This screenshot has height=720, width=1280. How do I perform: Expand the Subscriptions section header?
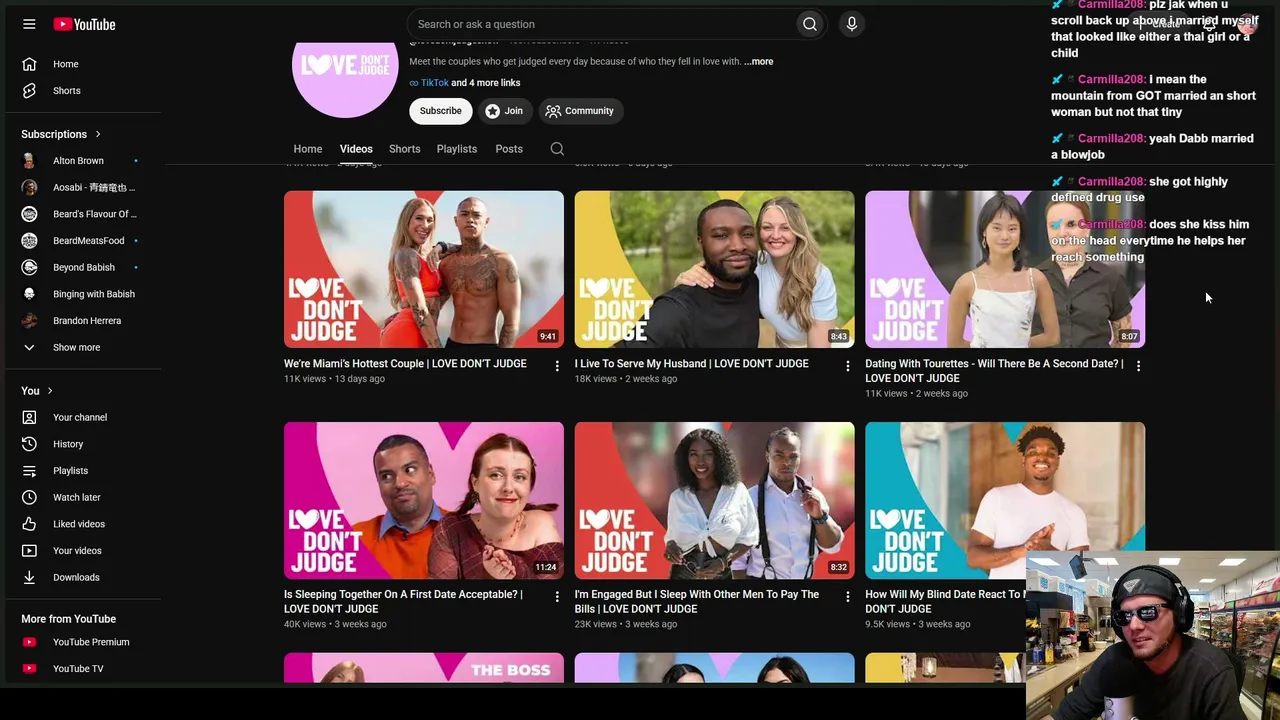coord(61,134)
